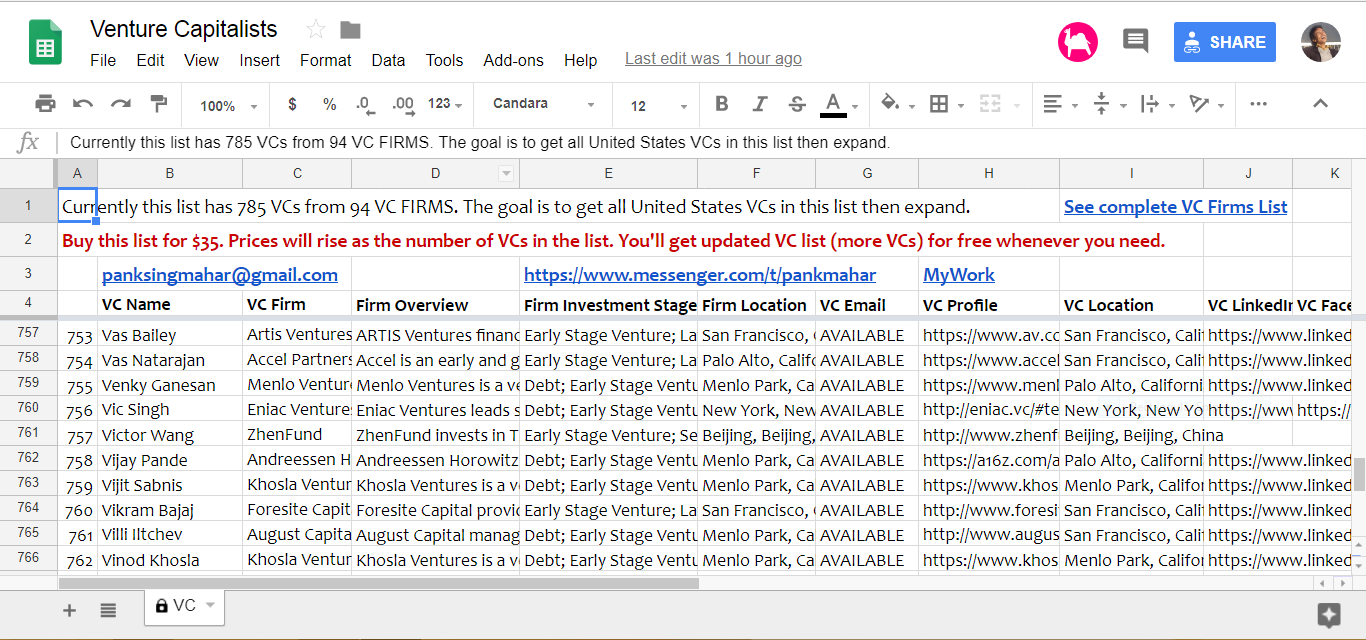Viewport: 1366px width, 640px height.
Task: Undo the last action
Action: click(83, 104)
